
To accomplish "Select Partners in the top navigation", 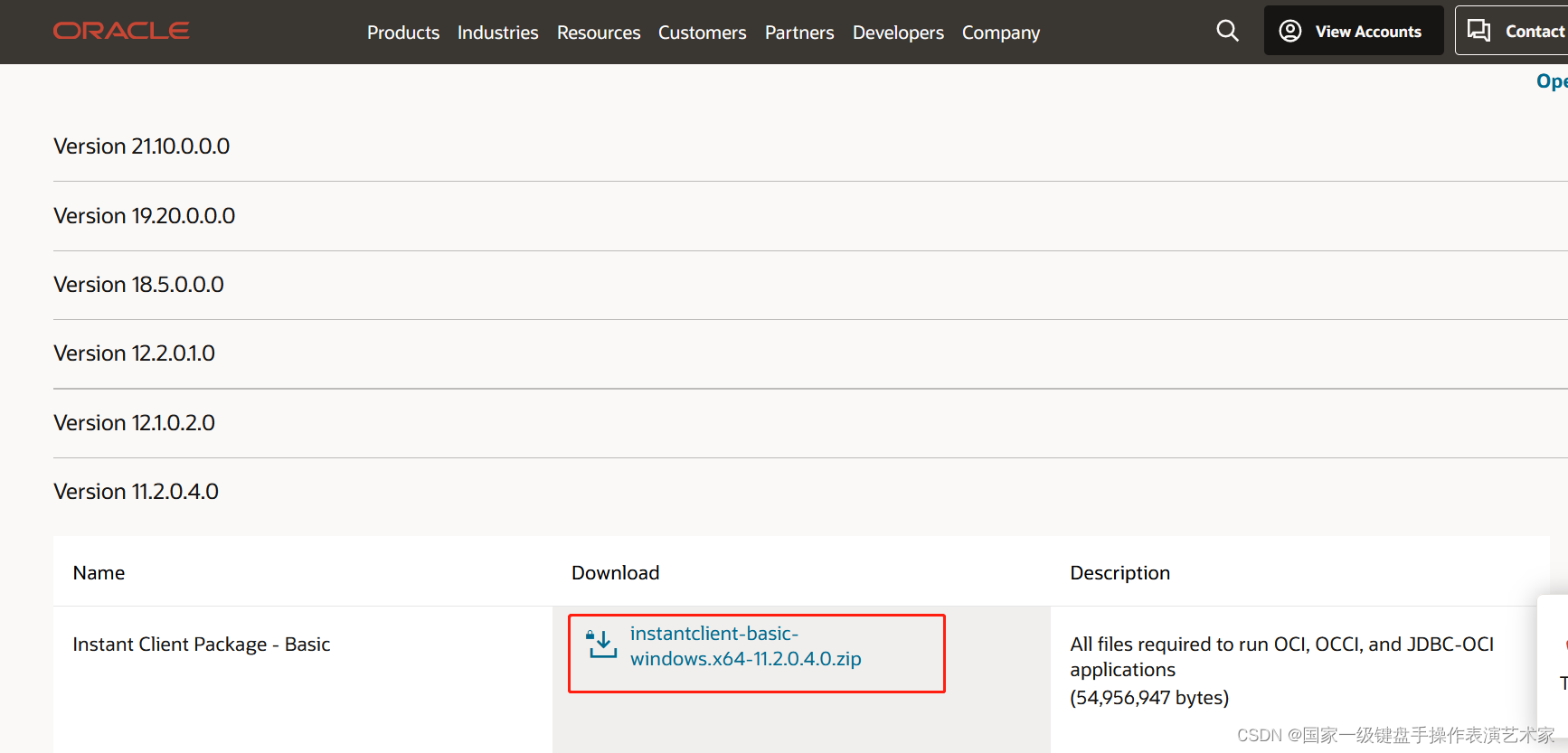I will click(x=799, y=33).
